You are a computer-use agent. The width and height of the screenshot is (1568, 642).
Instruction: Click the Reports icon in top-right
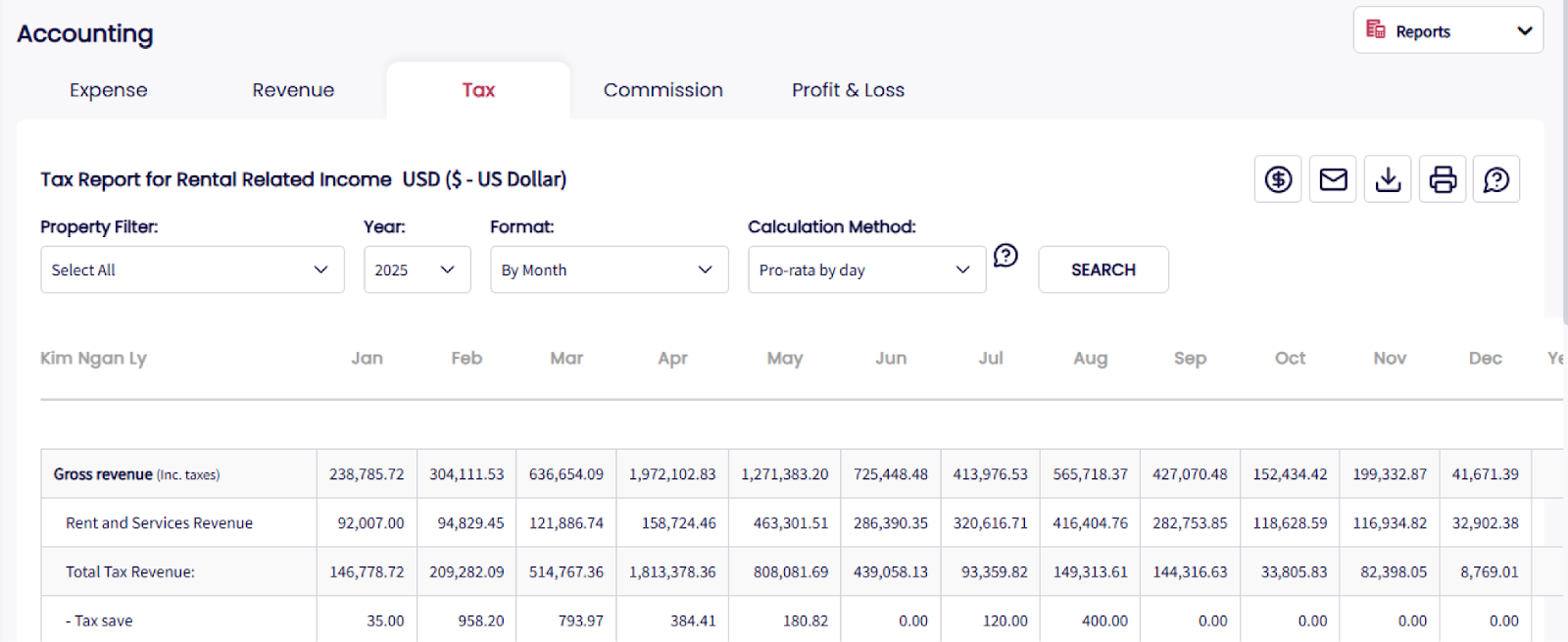click(1376, 30)
